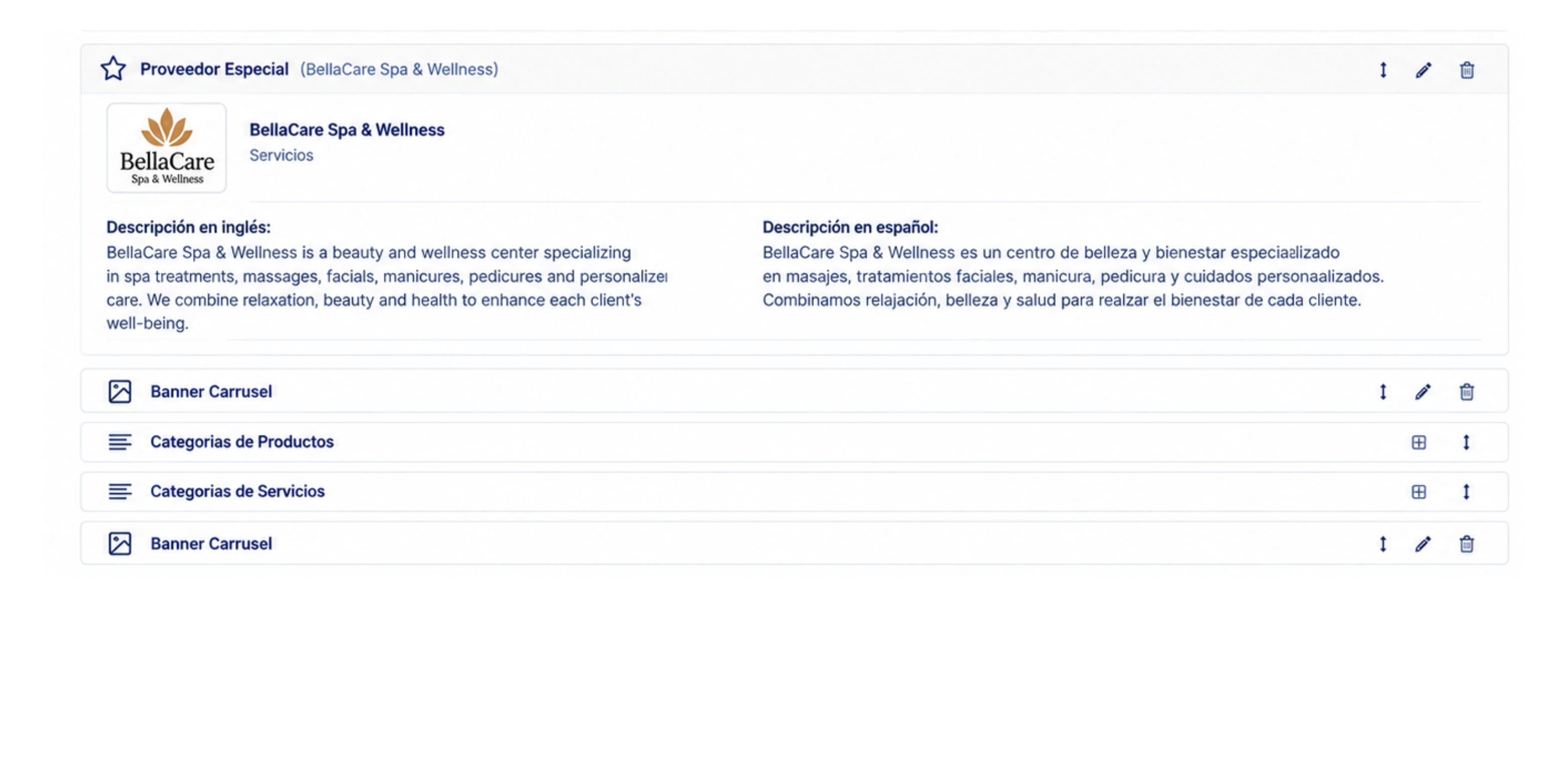Click the Servicios label under provider name
The image size is (1568, 784).
pos(281,155)
